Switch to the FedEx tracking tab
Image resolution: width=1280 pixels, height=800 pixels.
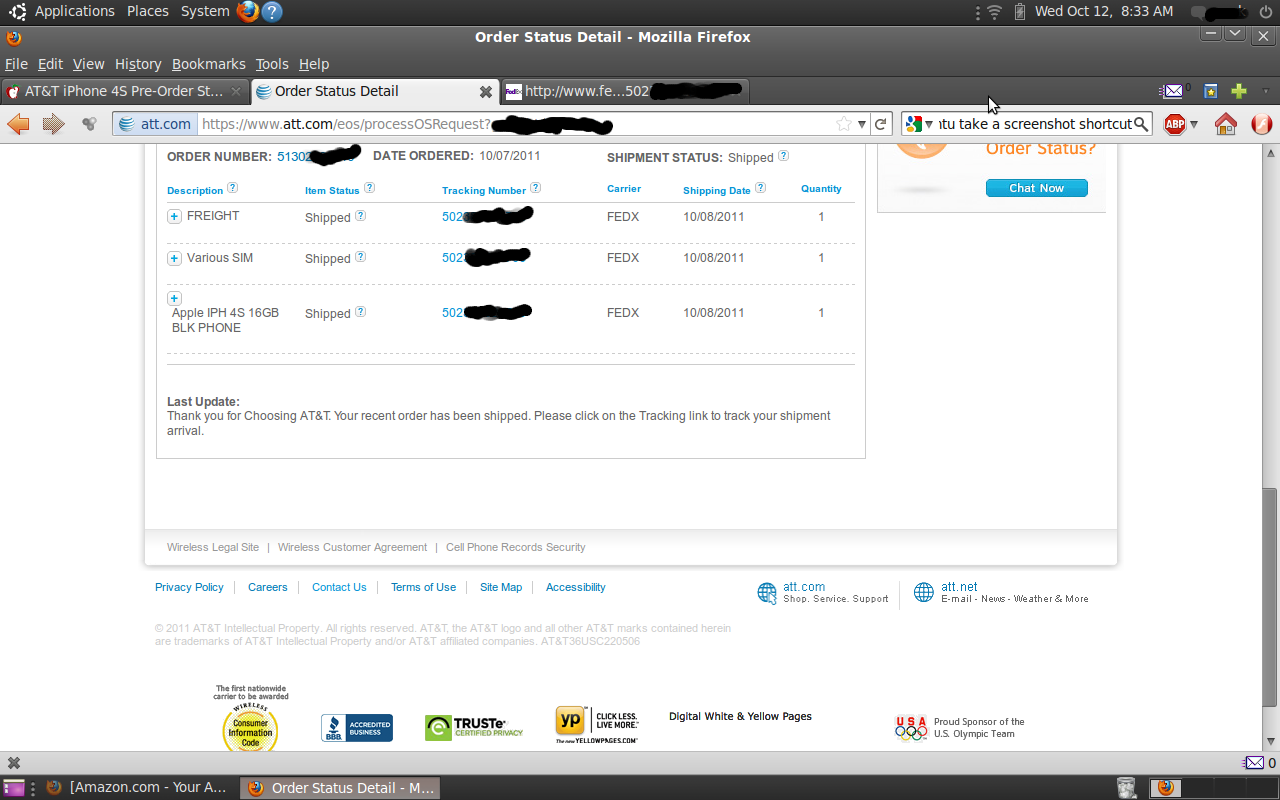pos(623,91)
